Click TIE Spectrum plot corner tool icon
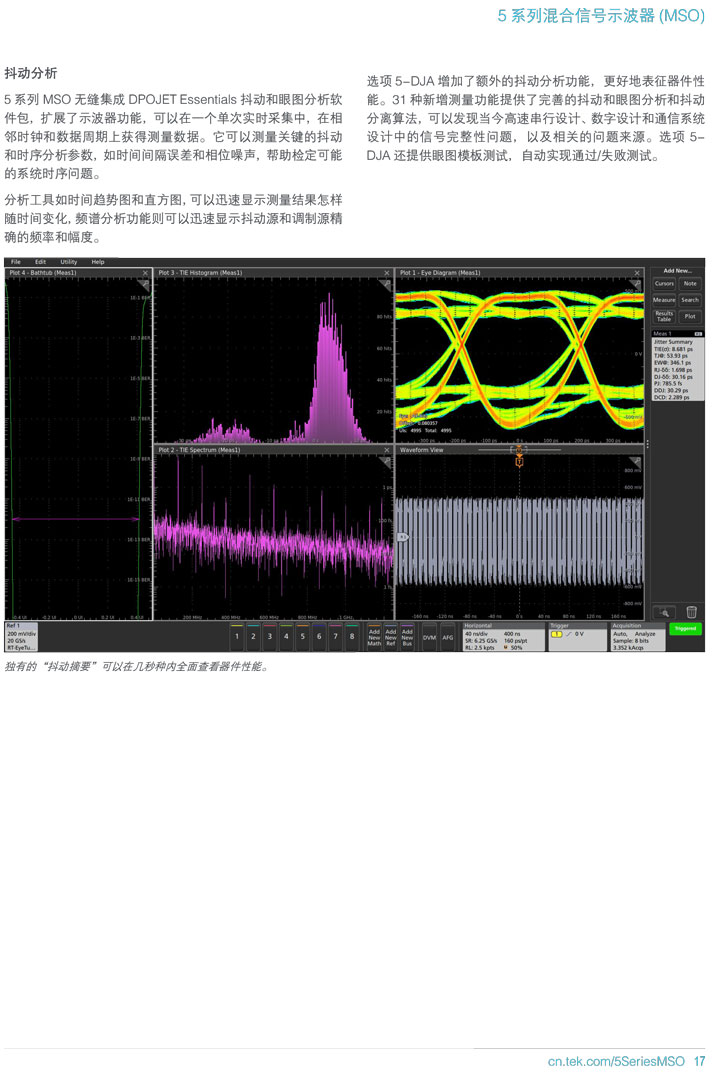Image resolution: width=720 pixels, height=1072 pixels. tap(385, 461)
